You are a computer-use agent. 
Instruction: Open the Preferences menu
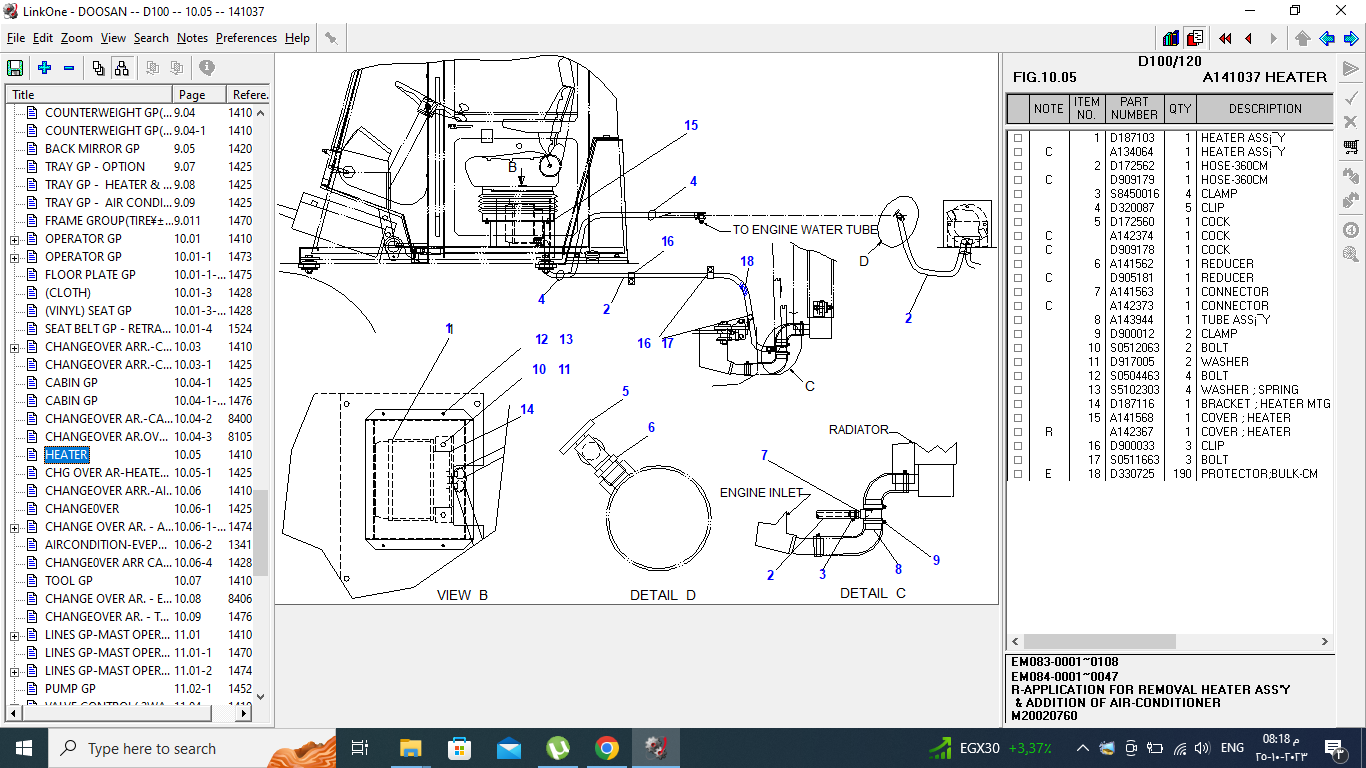click(246, 38)
